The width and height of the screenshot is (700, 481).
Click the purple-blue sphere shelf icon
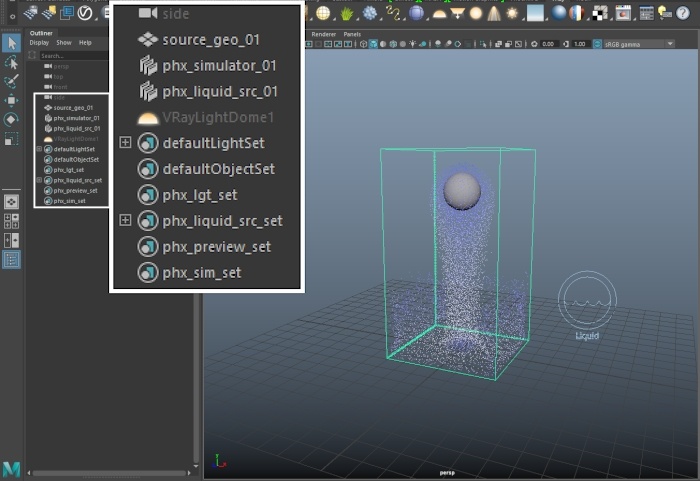coord(416,13)
